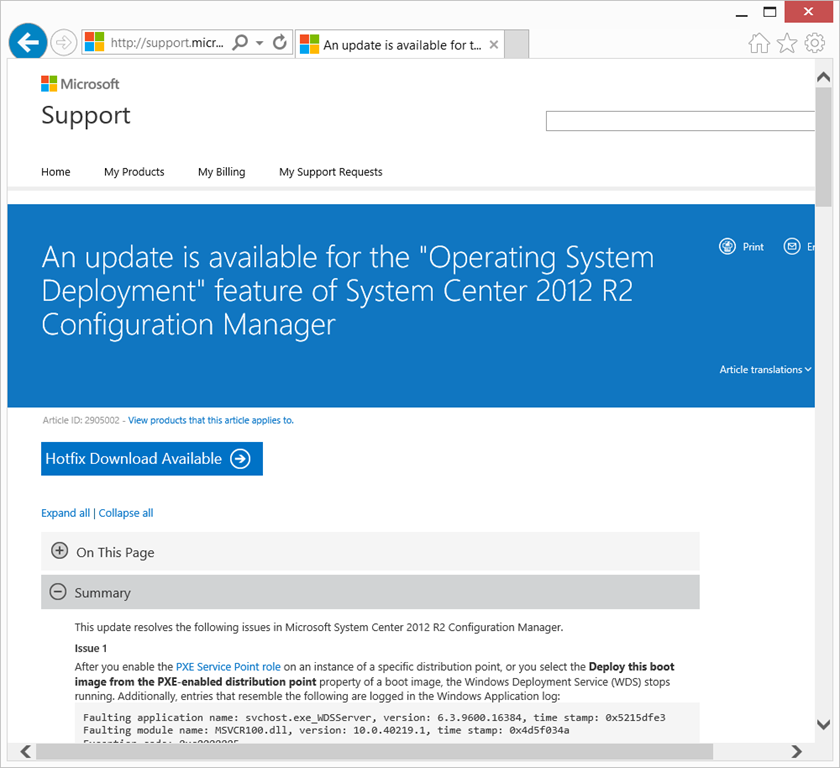Click the browser Back arrow button
The width and height of the screenshot is (840, 768).
pos(29,42)
